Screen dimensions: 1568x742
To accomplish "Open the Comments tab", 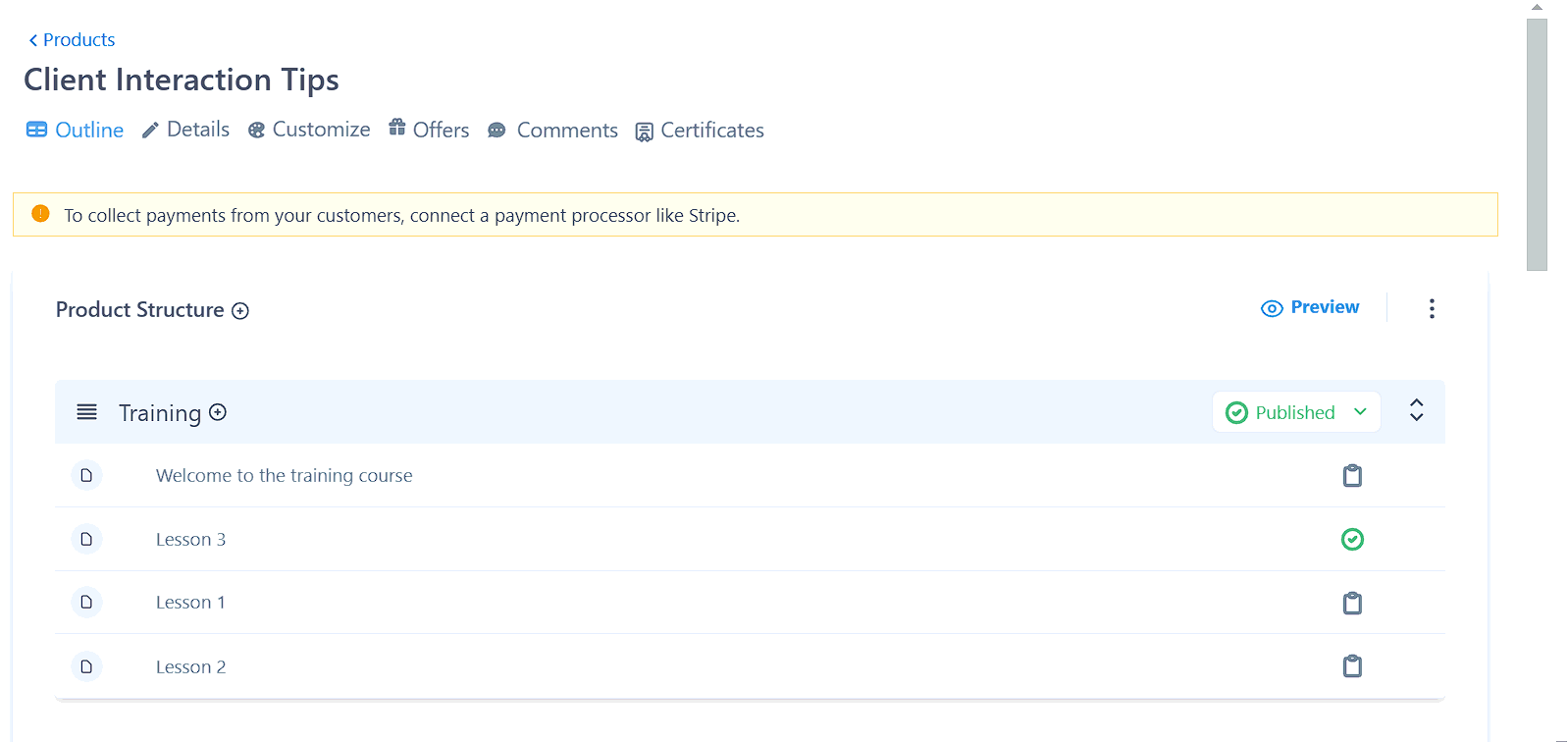I will [552, 130].
